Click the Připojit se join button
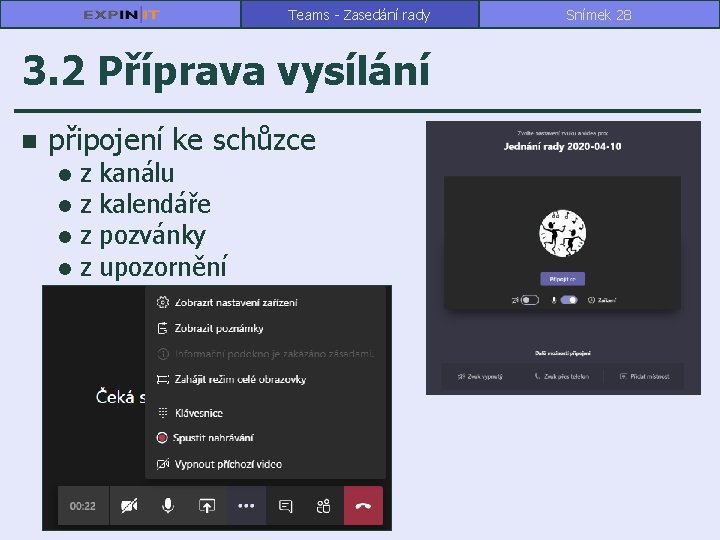This screenshot has width=720, height=540. pos(562,279)
